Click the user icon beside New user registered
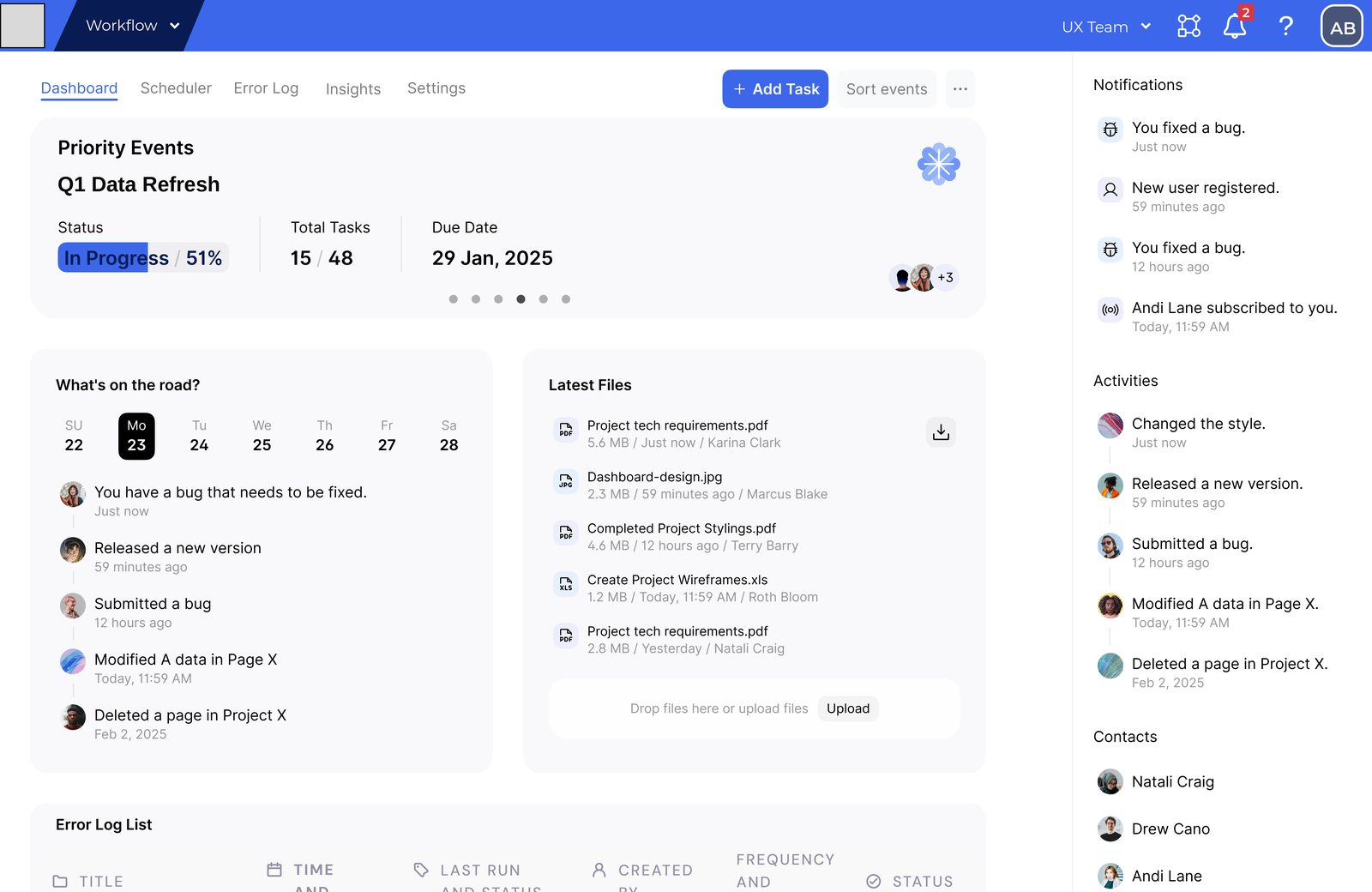This screenshot has width=1372, height=892. point(1110,190)
